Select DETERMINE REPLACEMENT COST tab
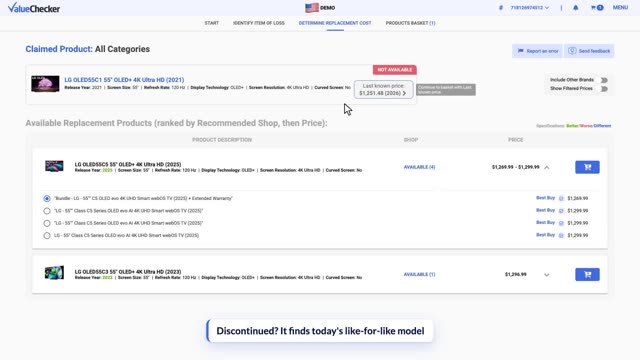The image size is (640, 360). 335,23
